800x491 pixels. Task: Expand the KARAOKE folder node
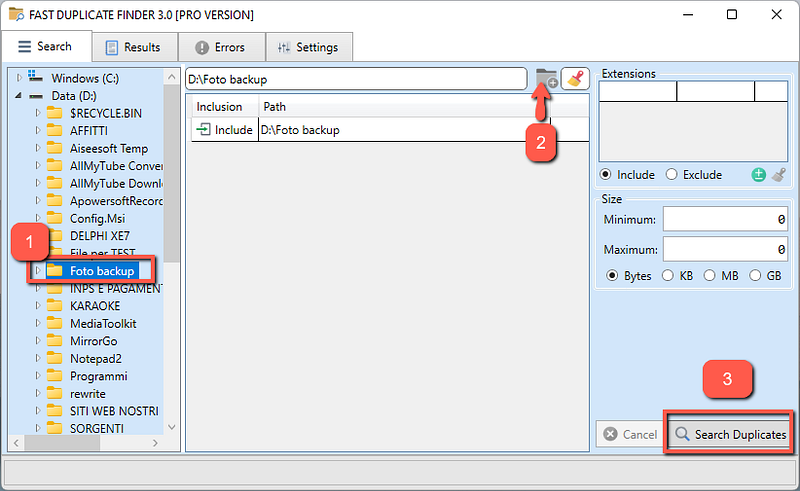pos(38,305)
